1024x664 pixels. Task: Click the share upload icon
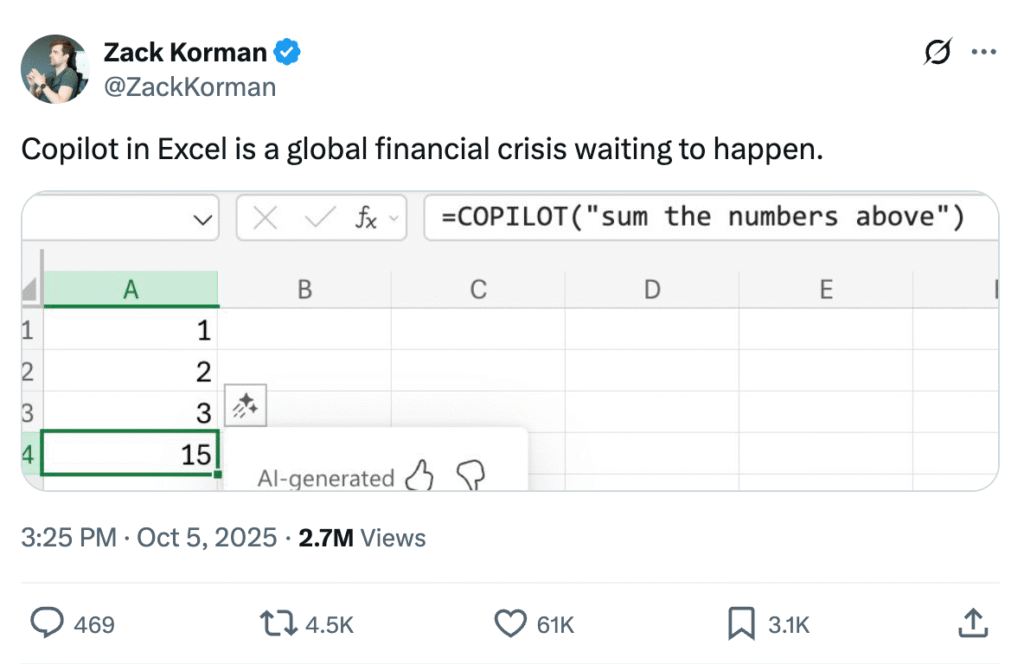point(971,624)
